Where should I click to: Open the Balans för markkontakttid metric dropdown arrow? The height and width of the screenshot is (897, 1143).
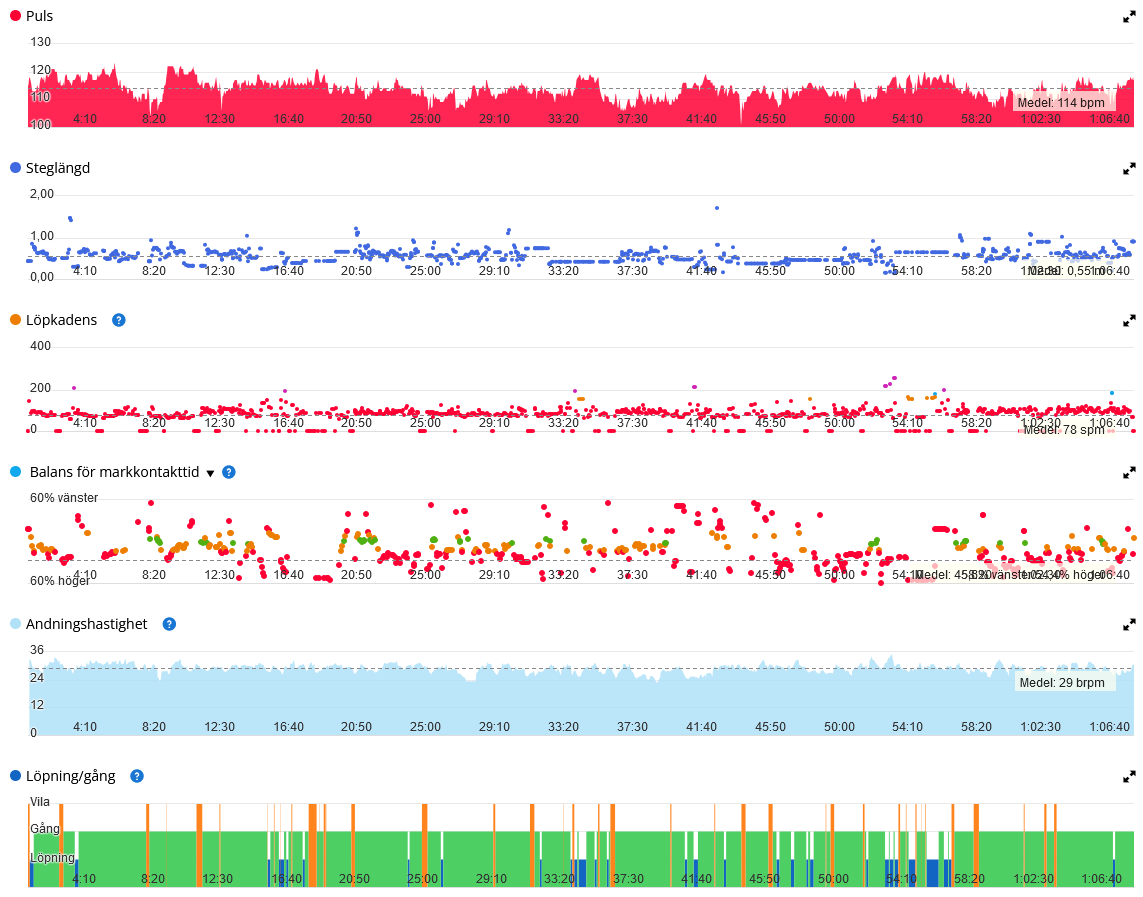[210, 473]
